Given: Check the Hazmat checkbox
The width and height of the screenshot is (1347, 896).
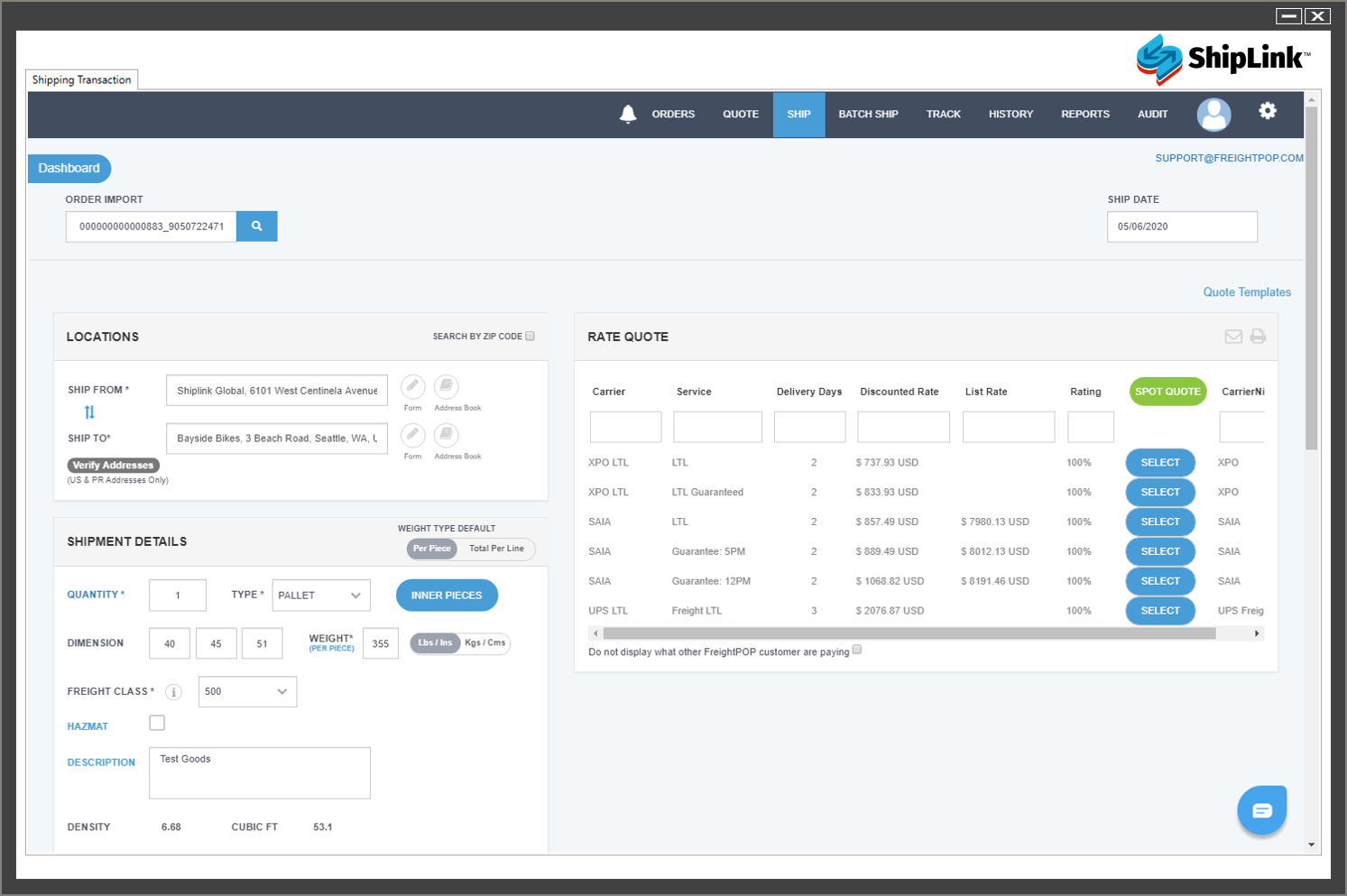Looking at the screenshot, I should click(x=157, y=723).
